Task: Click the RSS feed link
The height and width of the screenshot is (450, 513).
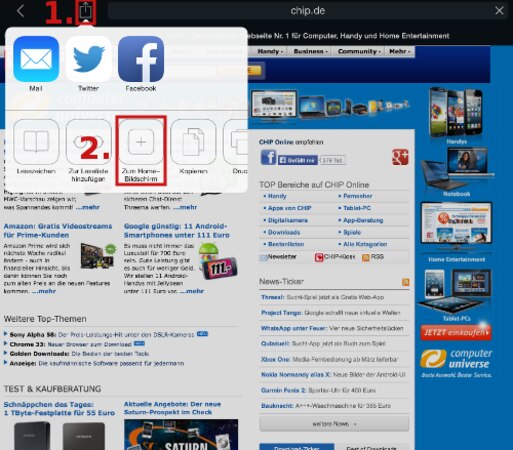Action: coord(373,257)
